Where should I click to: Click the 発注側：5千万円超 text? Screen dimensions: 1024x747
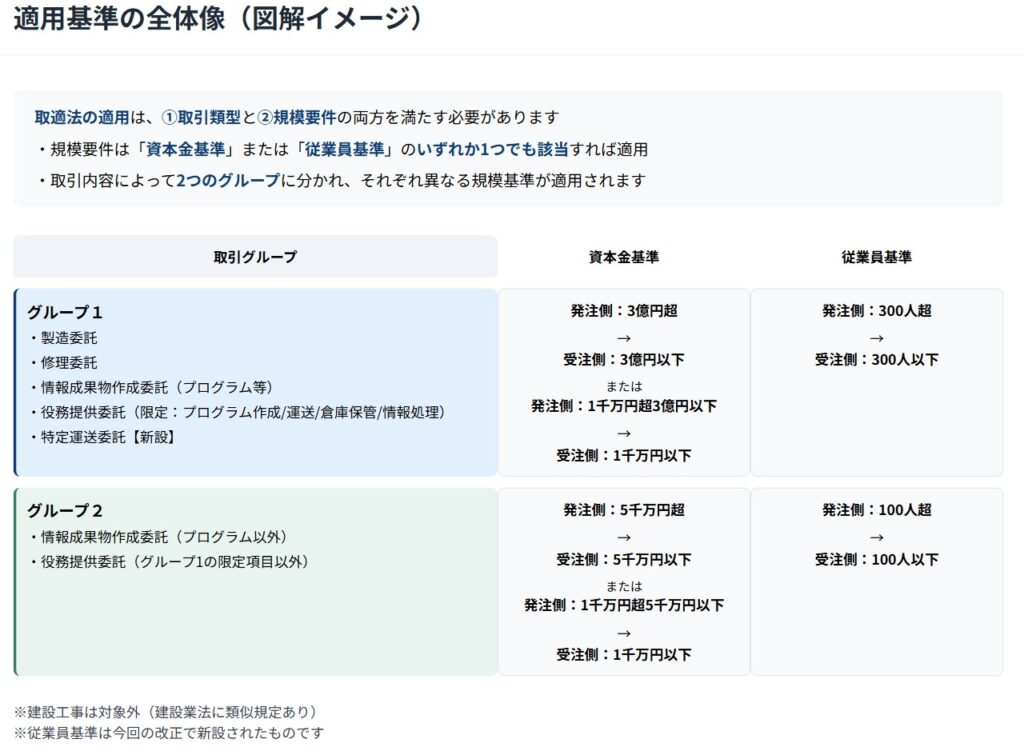click(x=624, y=510)
